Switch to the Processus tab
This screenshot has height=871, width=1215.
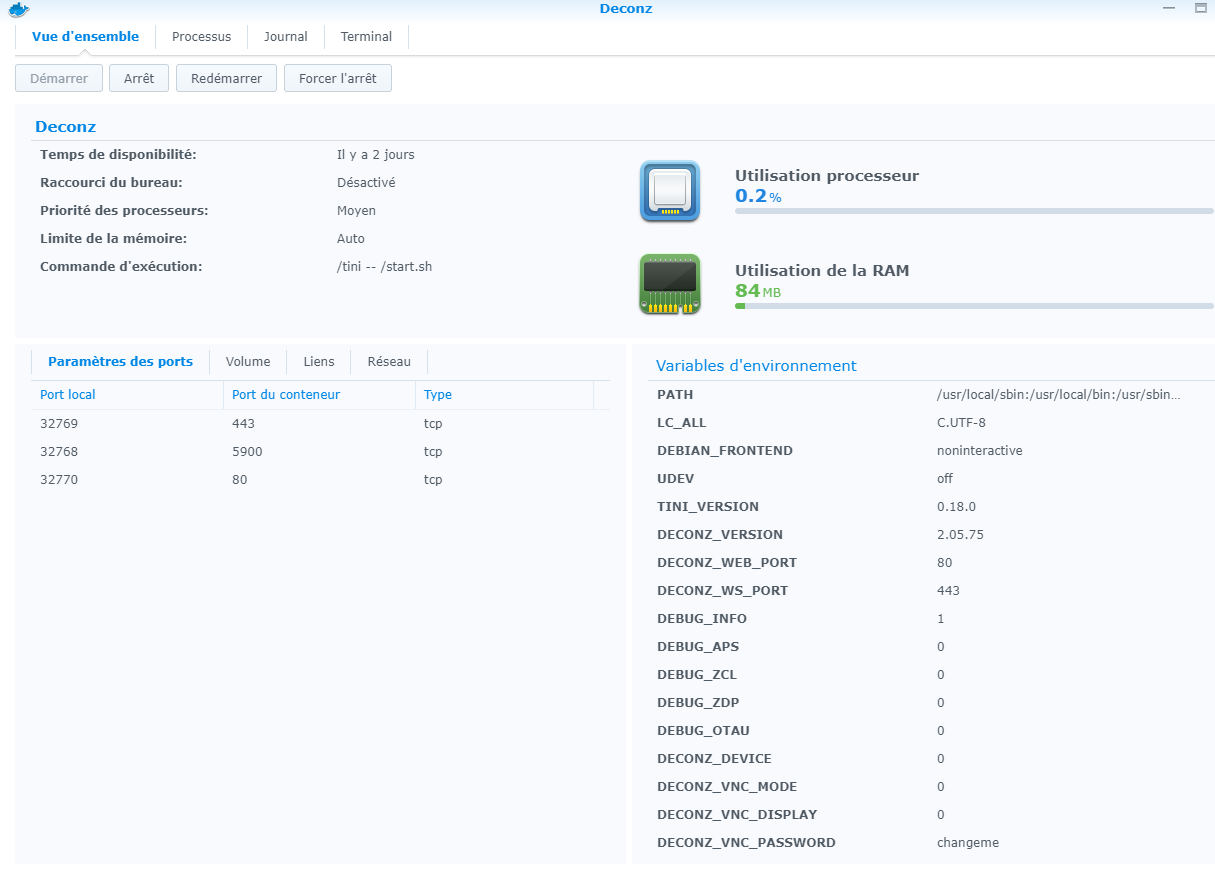201,37
